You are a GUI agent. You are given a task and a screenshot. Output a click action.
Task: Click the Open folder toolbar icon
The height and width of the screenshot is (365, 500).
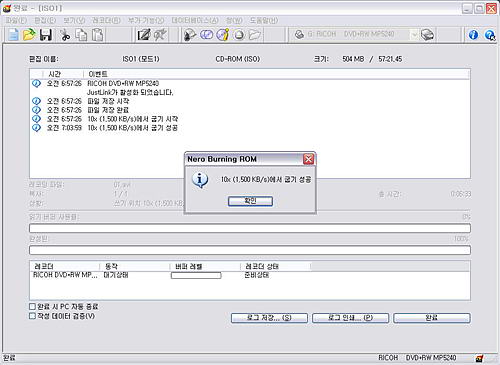point(29,35)
